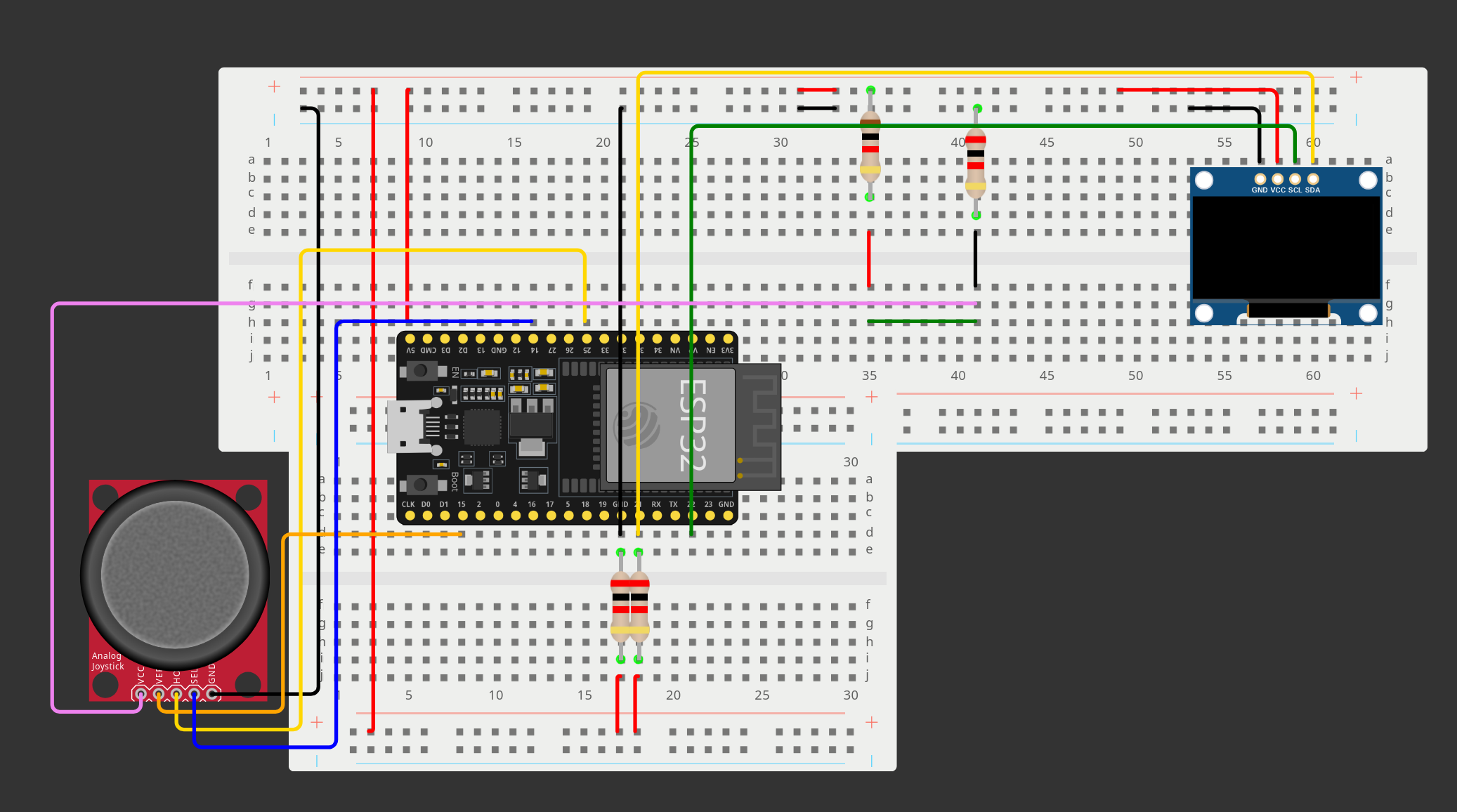The image size is (1457, 812).
Task: Select the OLED GND pin
Action: pos(1260,179)
